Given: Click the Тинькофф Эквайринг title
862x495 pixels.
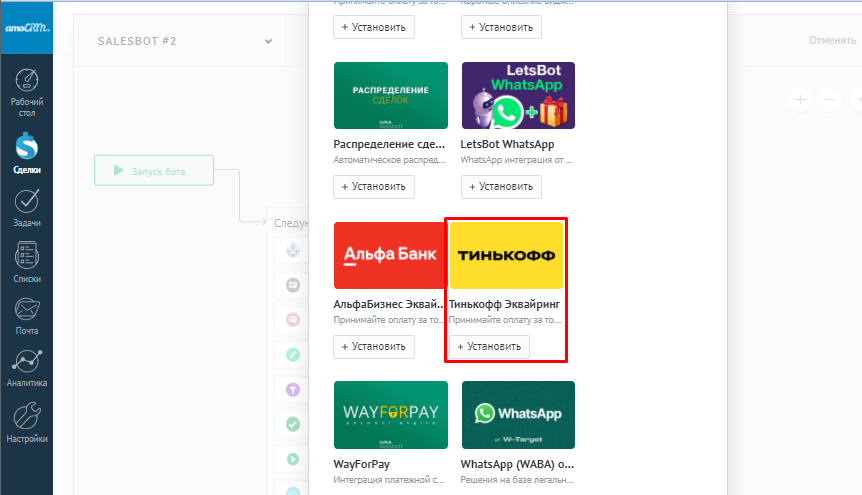Looking at the screenshot, I should pos(504,304).
